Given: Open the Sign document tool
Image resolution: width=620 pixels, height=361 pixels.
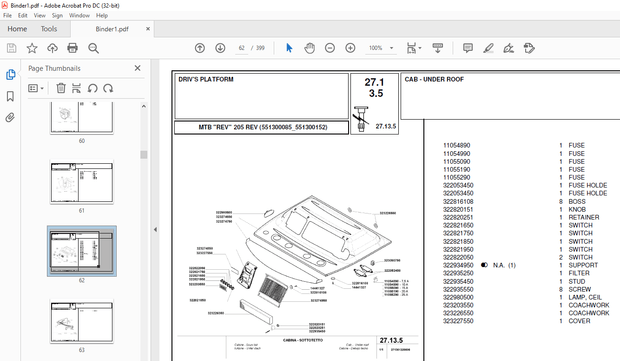Looking at the screenshot, I should 508,48.
